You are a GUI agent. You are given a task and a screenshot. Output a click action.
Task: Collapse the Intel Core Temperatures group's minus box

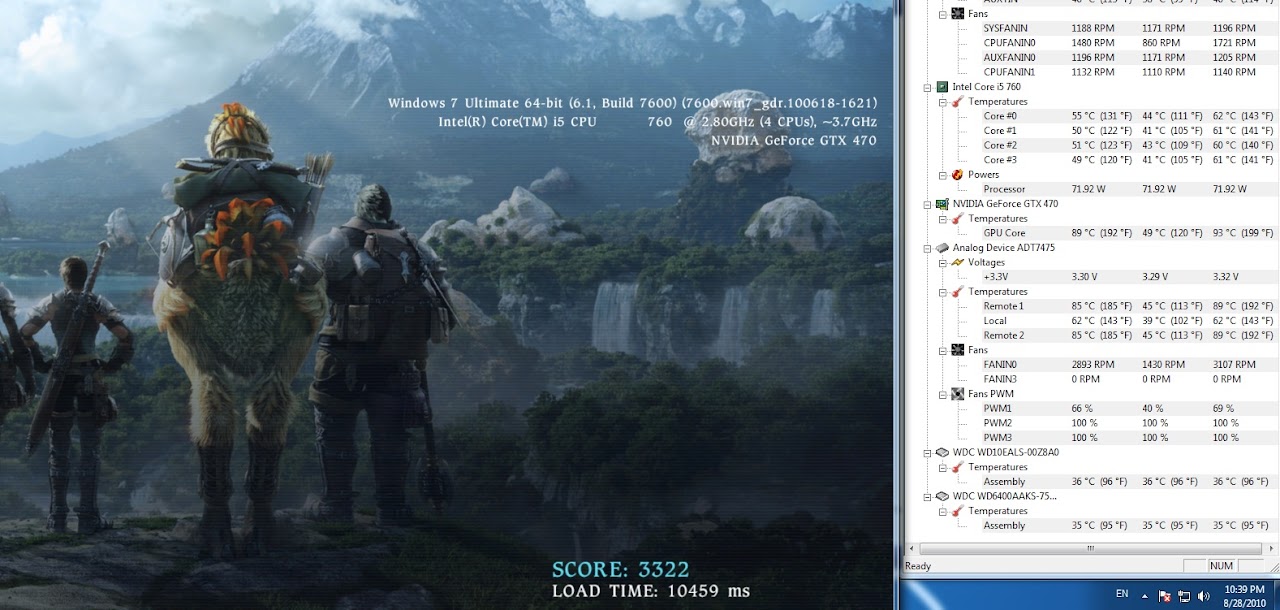943,102
